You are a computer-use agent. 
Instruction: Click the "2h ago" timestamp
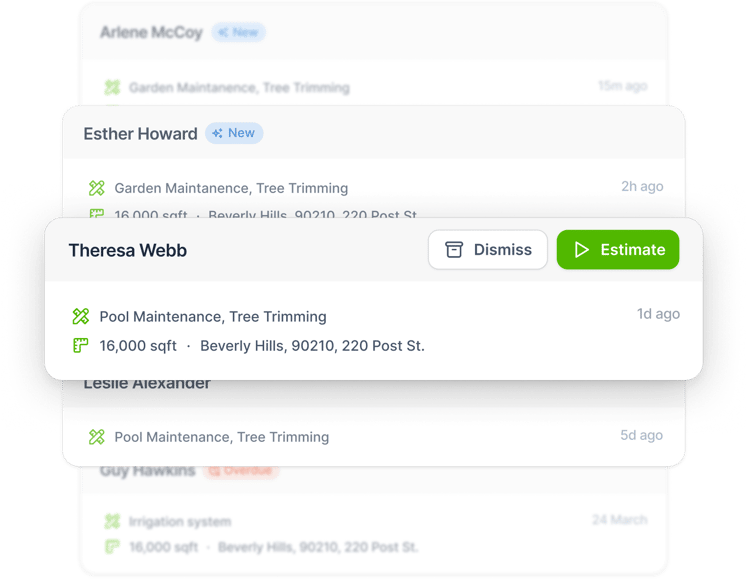click(642, 186)
